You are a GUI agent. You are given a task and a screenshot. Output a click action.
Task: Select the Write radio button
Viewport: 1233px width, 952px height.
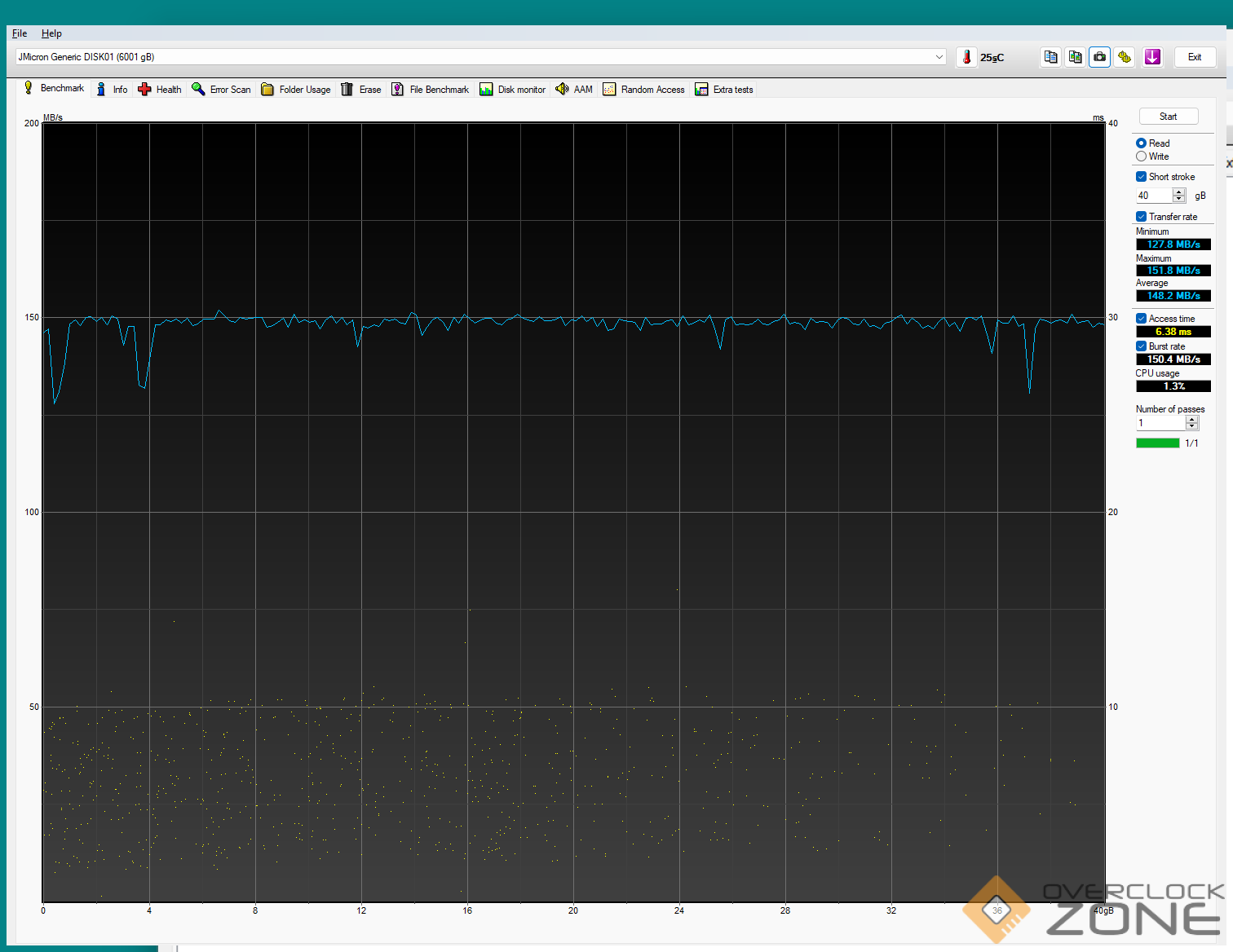point(1141,156)
